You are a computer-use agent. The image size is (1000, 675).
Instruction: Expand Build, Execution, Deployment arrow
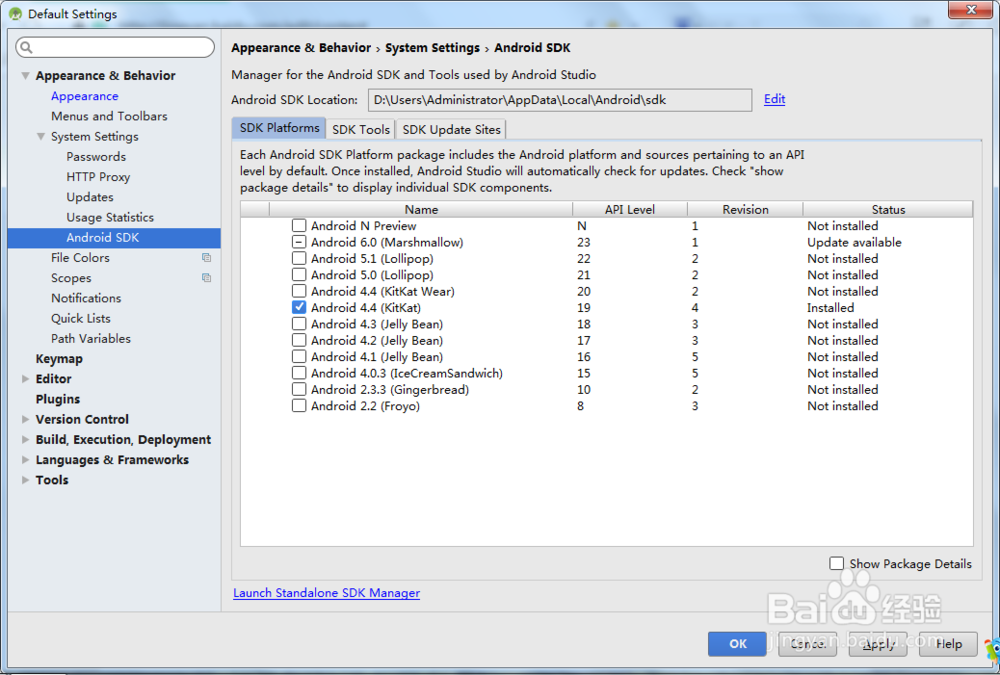pyautogui.click(x=26, y=440)
